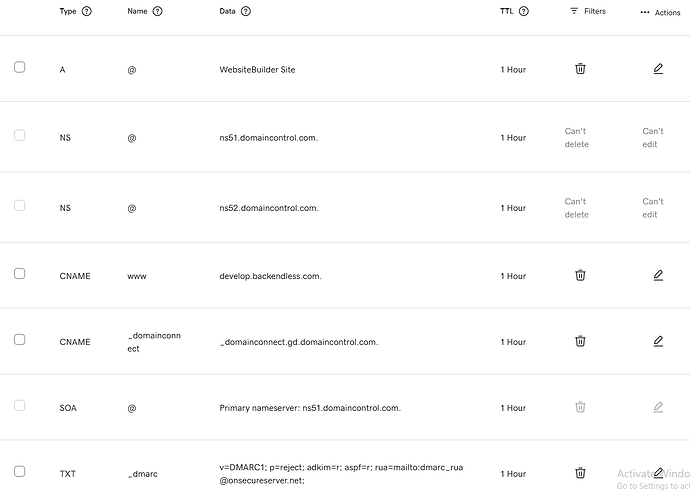The height and width of the screenshot is (498, 690).
Task: Delete the _domainconnect CNAME record
Action: (x=580, y=341)
